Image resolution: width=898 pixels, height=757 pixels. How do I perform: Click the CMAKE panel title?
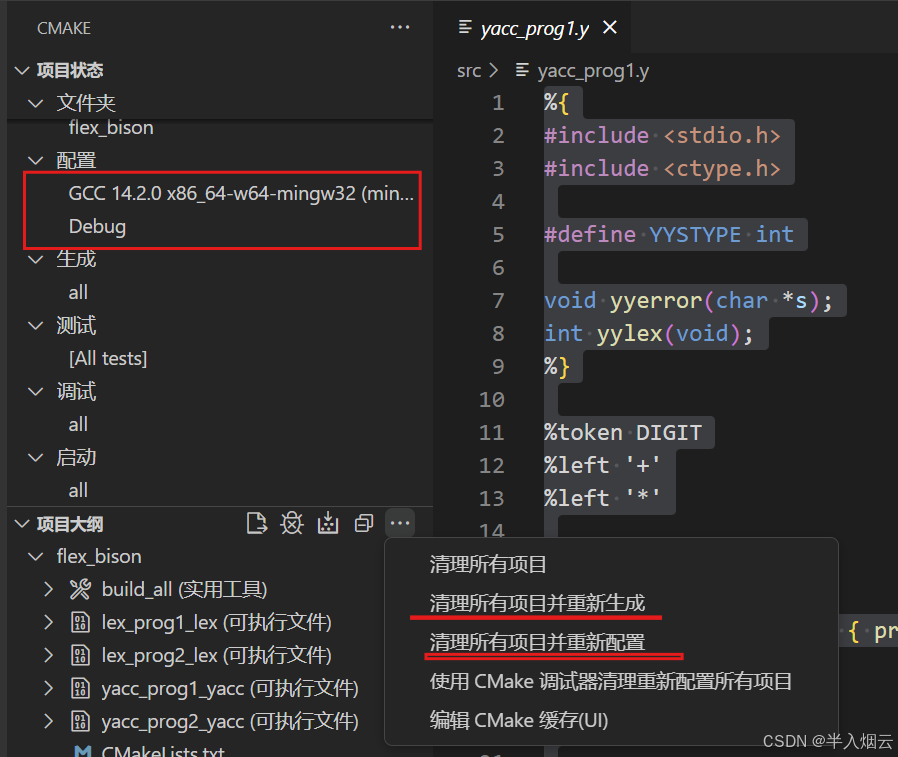click(64, 28)
